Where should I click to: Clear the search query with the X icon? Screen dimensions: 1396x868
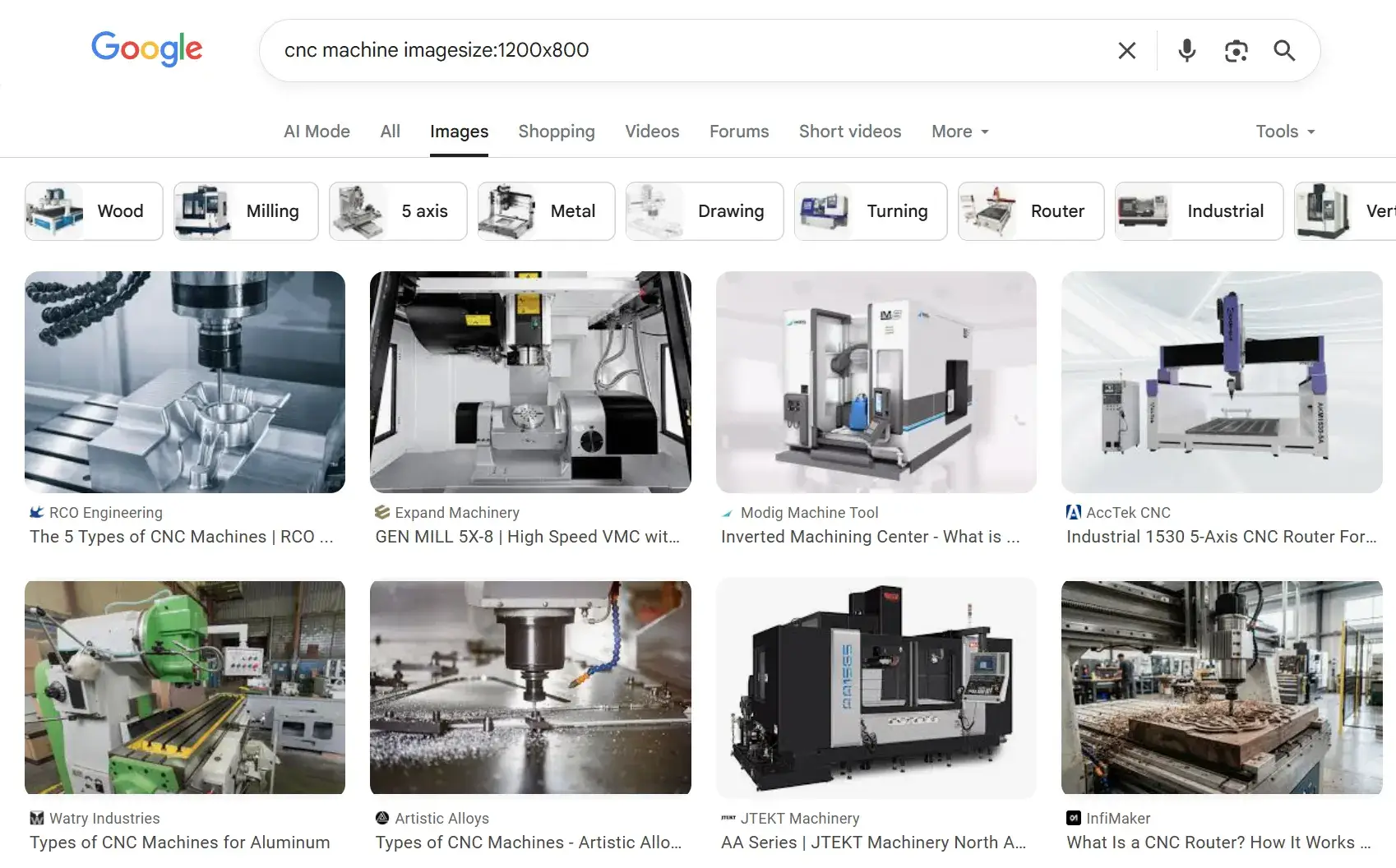pos(1126,50)
